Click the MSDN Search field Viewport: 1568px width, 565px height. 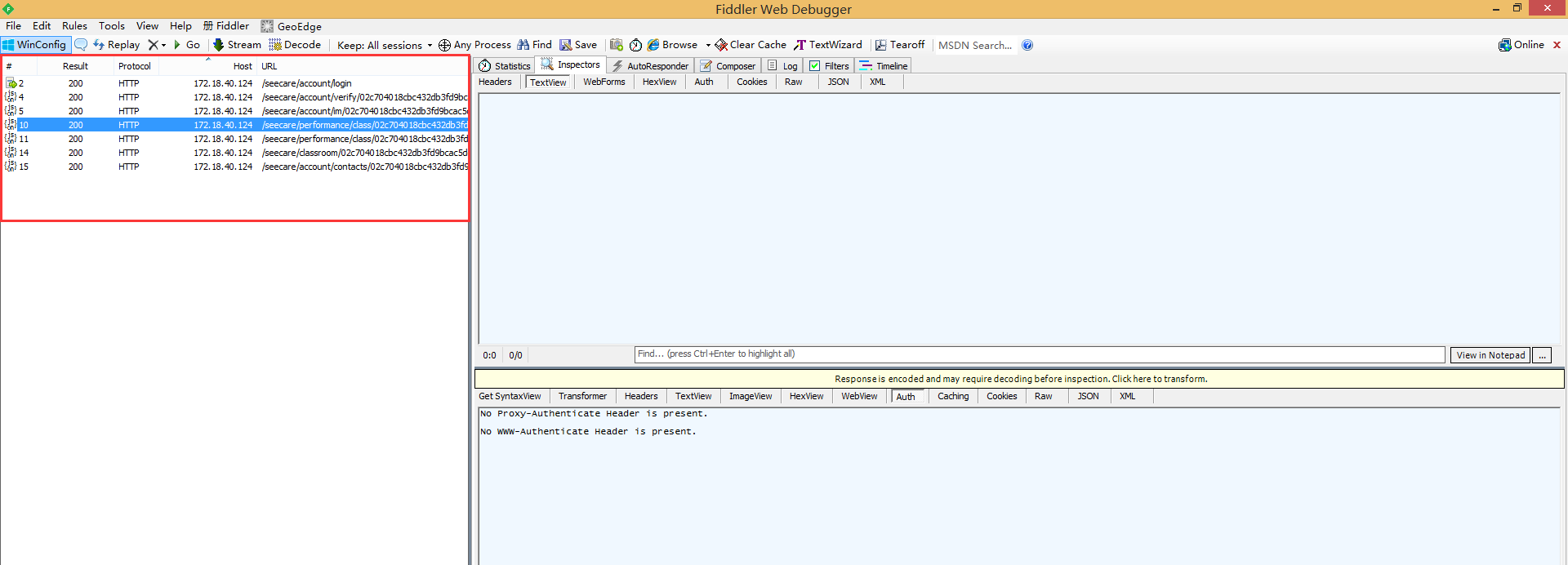click(975, 46)
